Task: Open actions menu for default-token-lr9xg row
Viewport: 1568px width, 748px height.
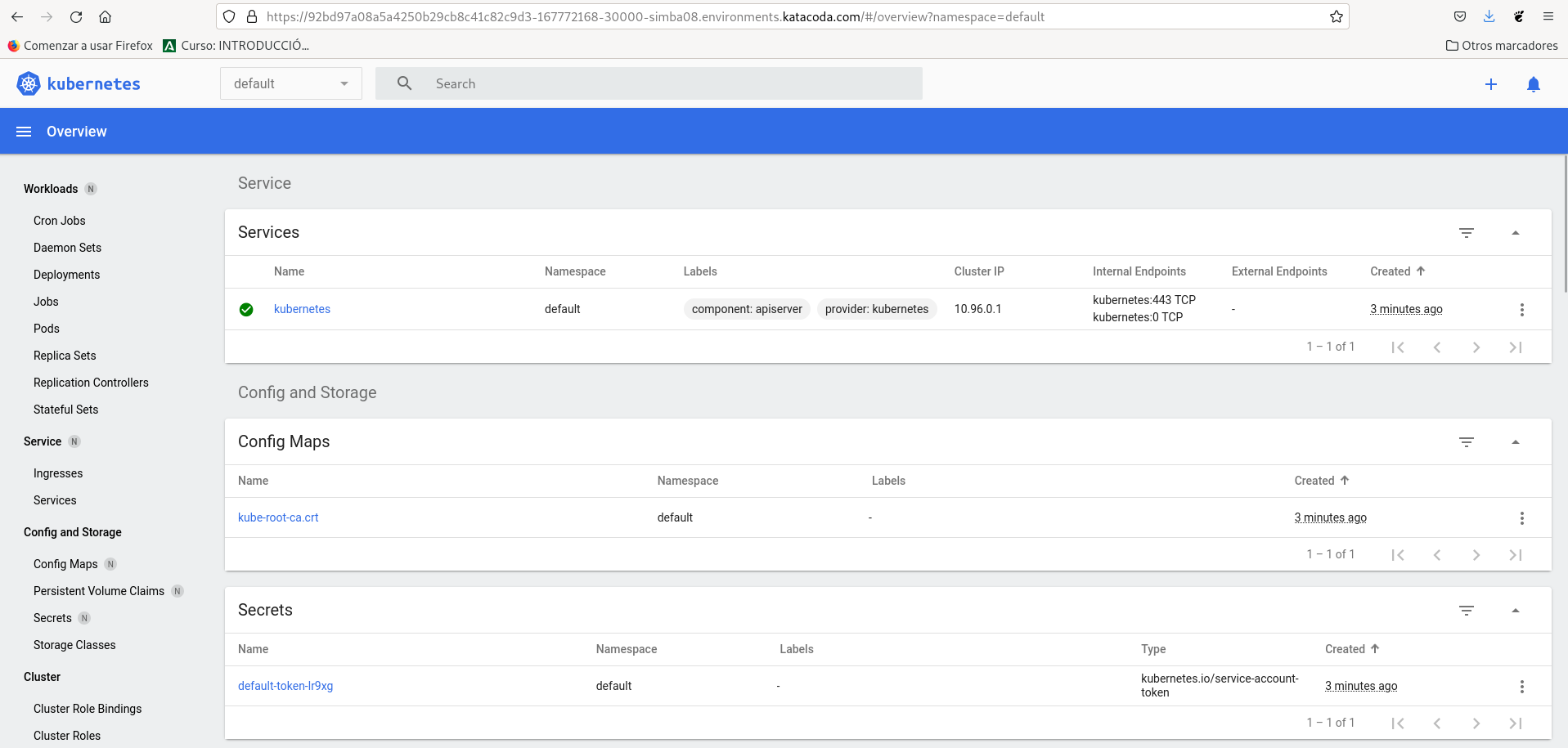Action: (x=1522, y=687)
